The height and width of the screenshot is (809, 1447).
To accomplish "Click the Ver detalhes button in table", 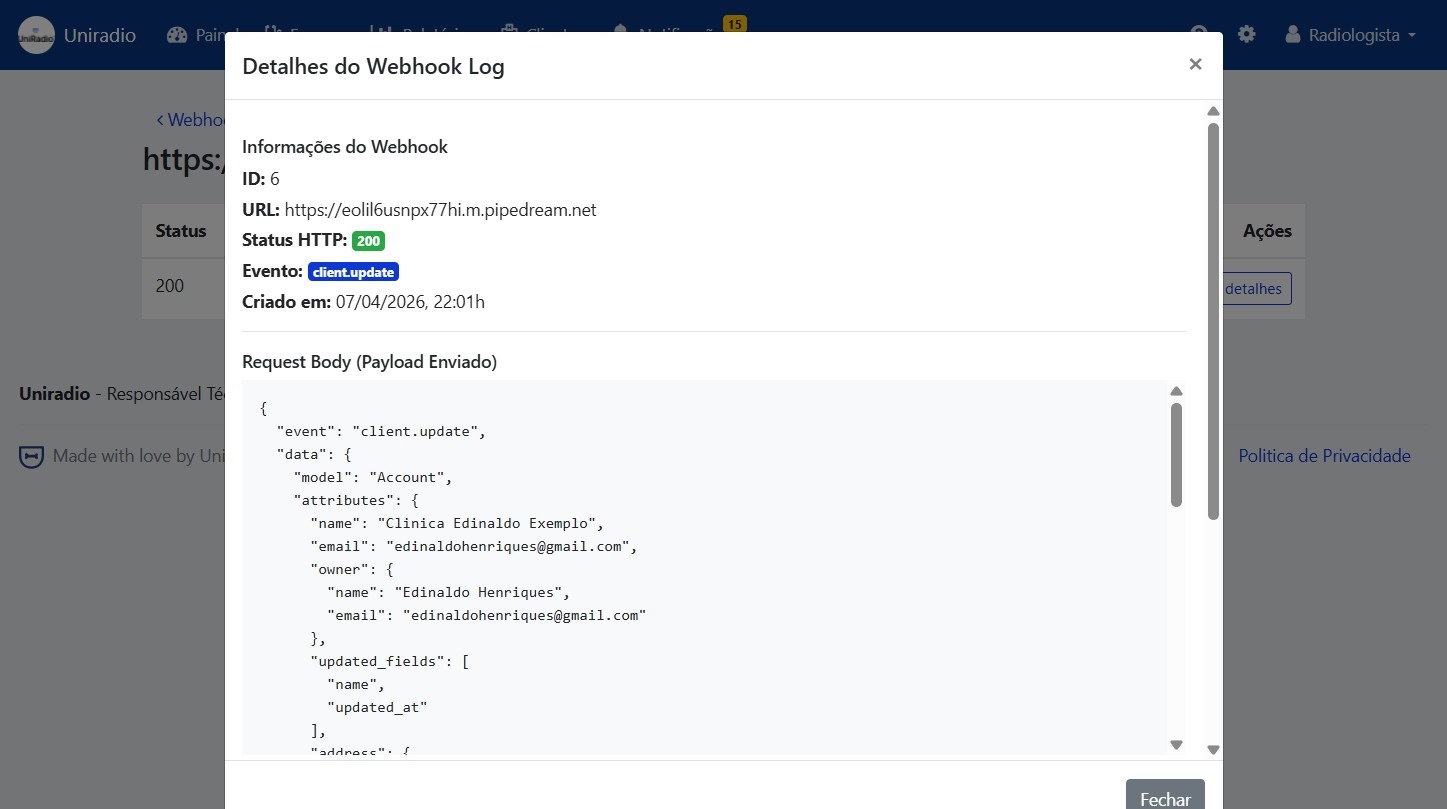I will pos(1252,289).
